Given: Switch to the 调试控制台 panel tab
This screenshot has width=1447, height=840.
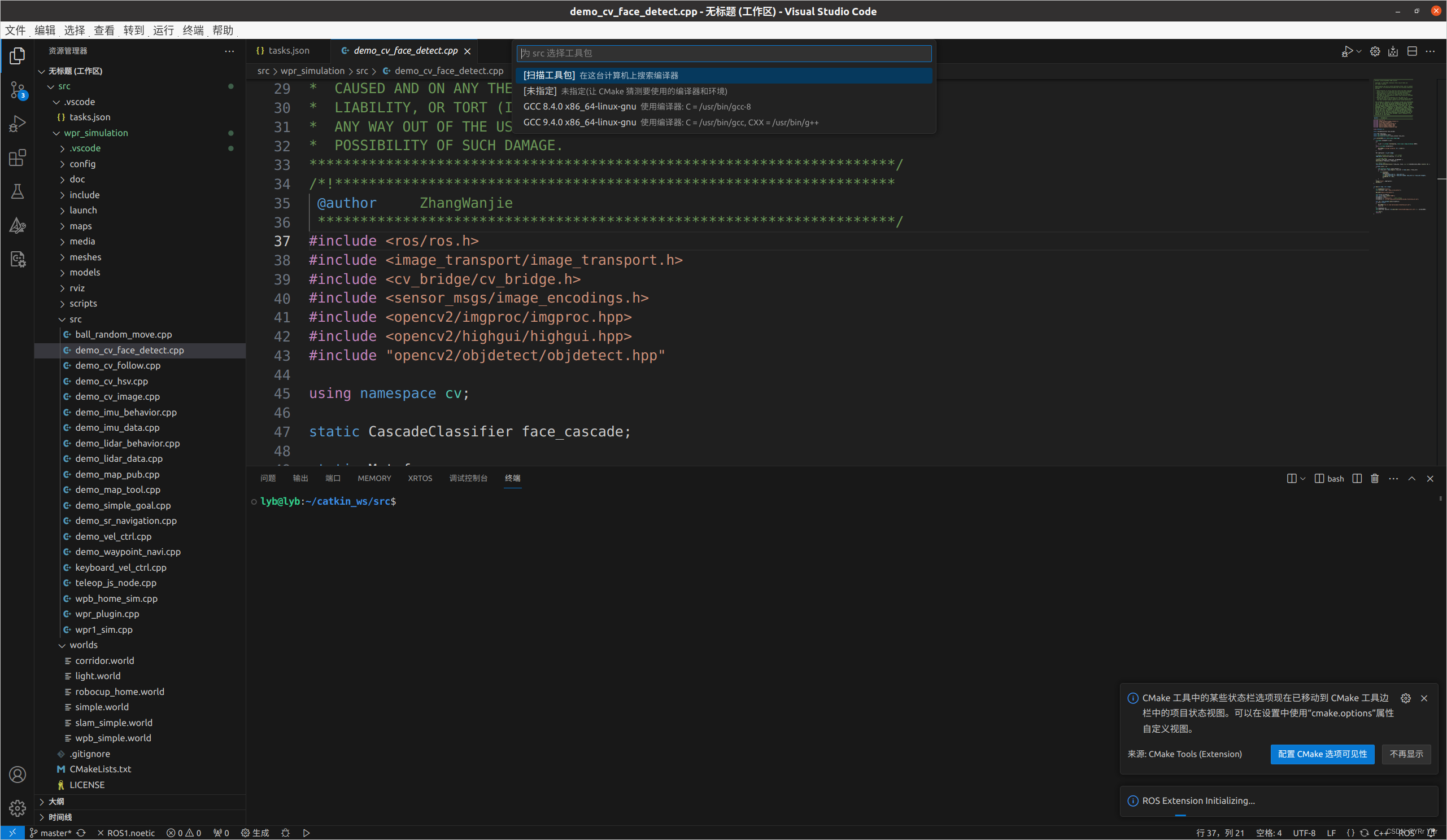Looking at the screenshot, I should pos(468,478).
